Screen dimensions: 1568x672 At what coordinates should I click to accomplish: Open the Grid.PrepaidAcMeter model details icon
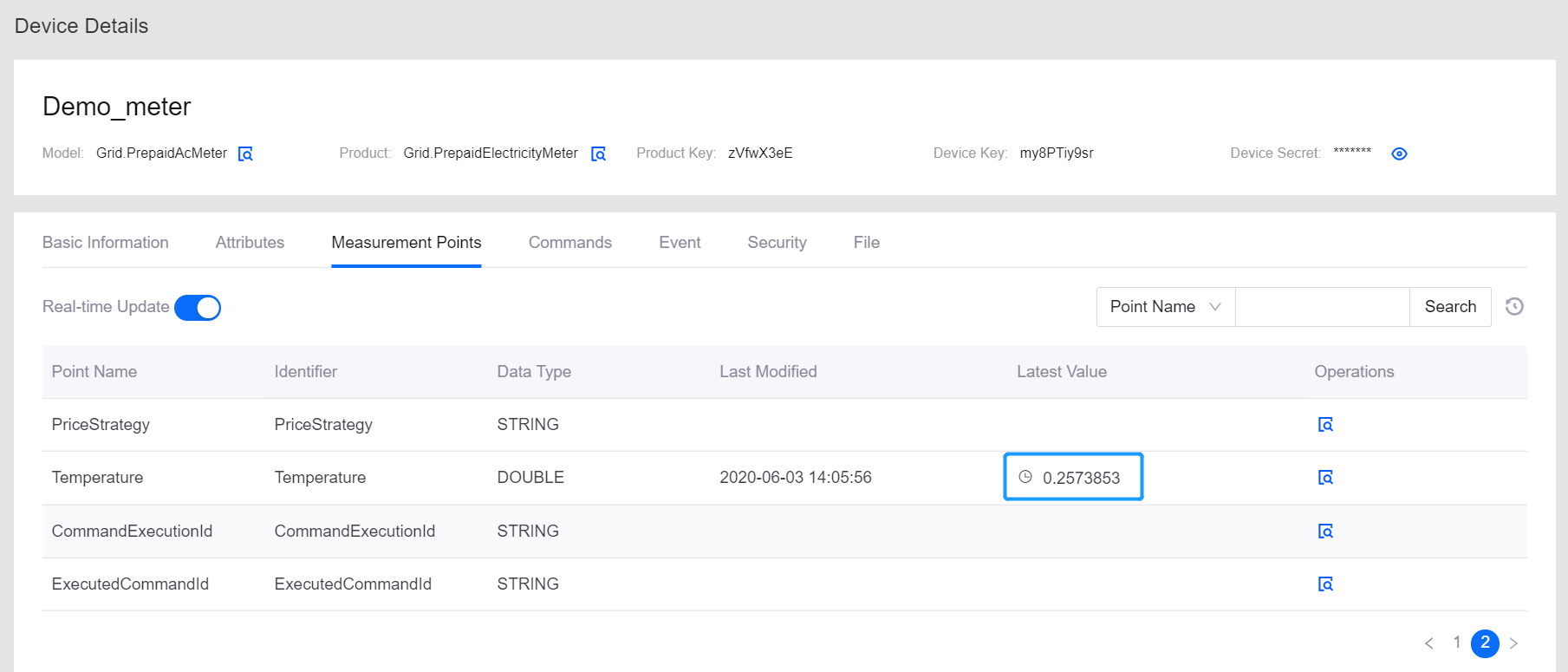(x=245, y=154)
